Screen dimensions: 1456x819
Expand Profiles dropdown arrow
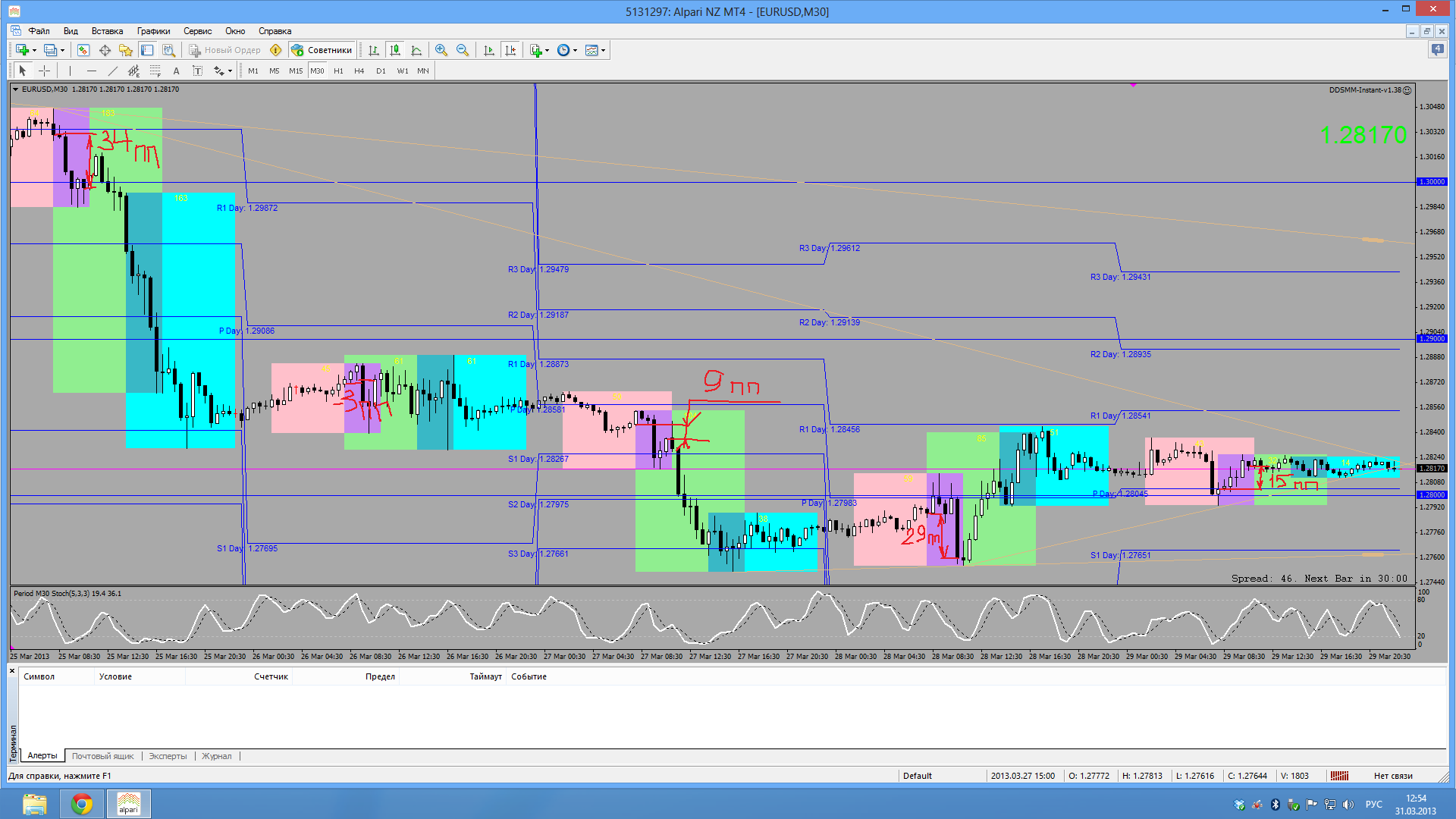[x=62, y=51]
